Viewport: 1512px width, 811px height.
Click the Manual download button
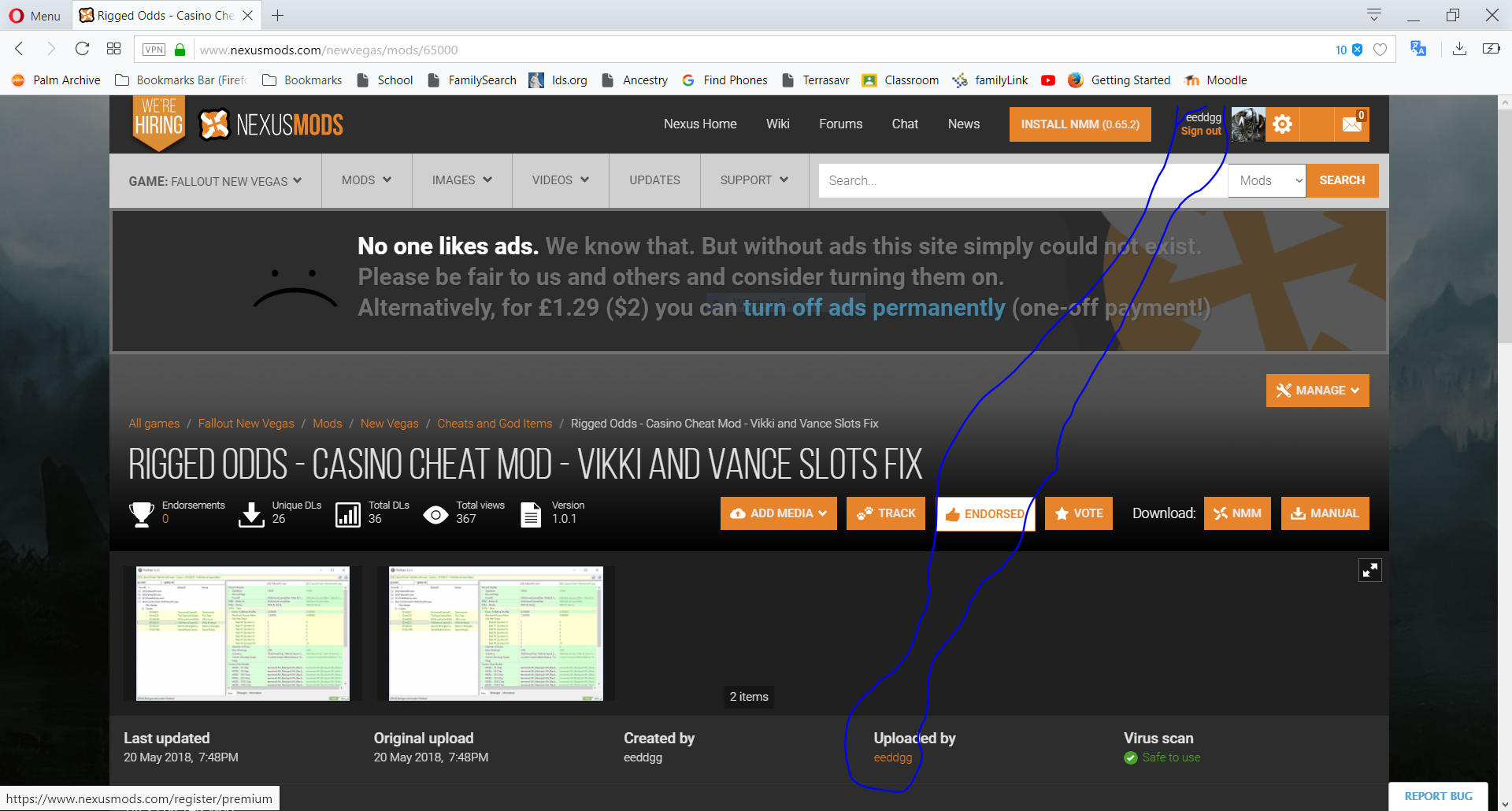pyautogui.click(x=1325, y=513)
